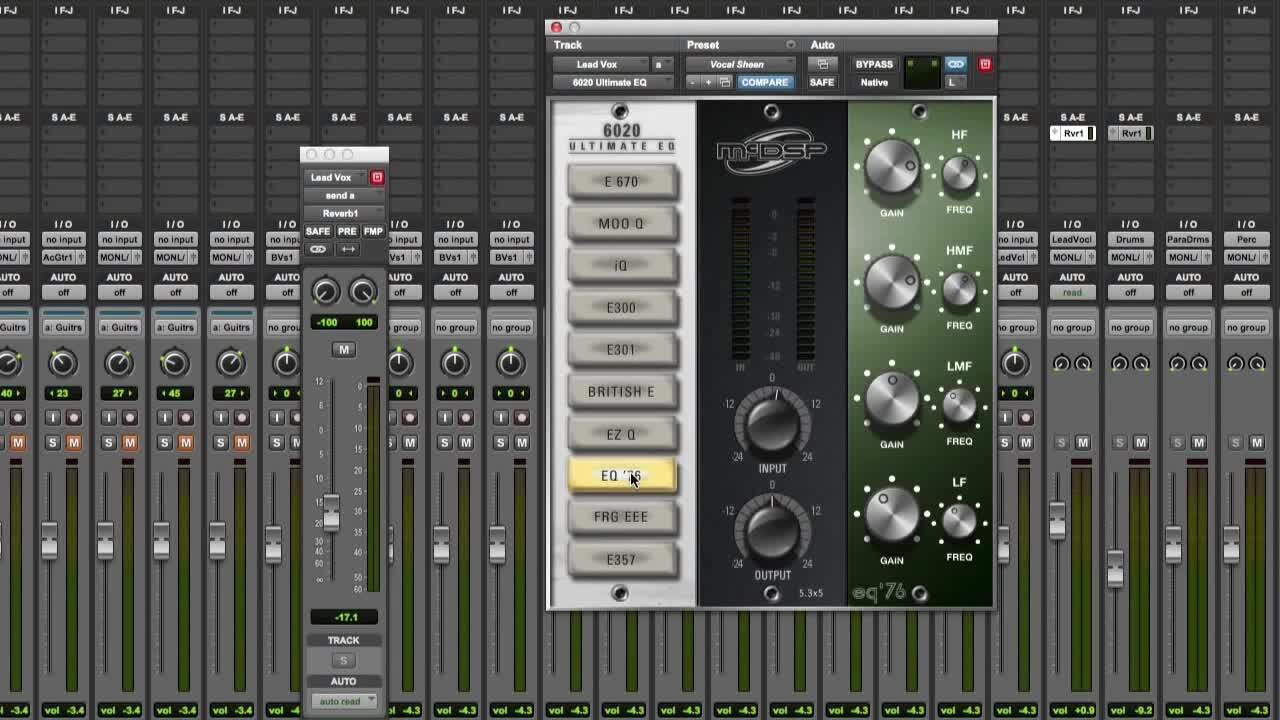Open the Vocal Sheen preset dropdown
This screenshot has height=720, width=1280.
(x=739, y=64)
